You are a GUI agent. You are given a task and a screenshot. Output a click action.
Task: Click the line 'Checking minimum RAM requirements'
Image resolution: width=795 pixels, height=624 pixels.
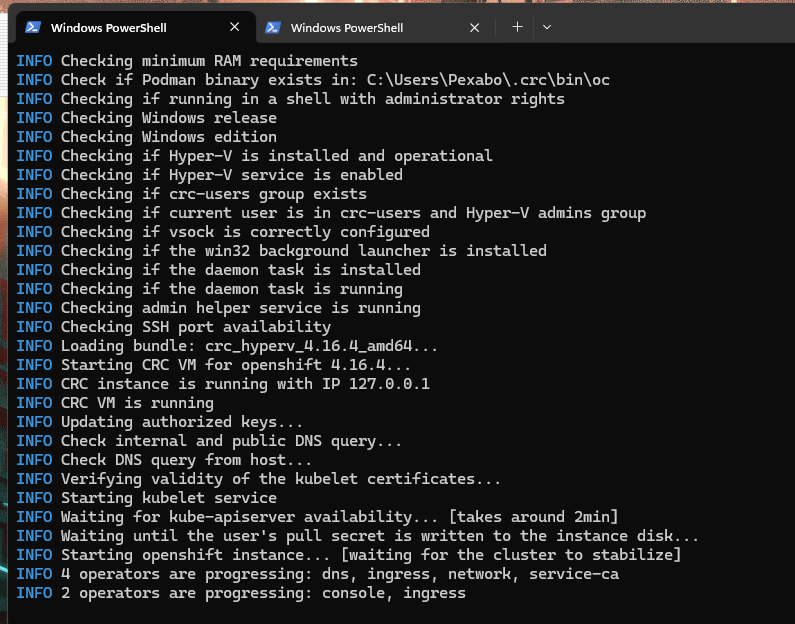click(187, 61)
